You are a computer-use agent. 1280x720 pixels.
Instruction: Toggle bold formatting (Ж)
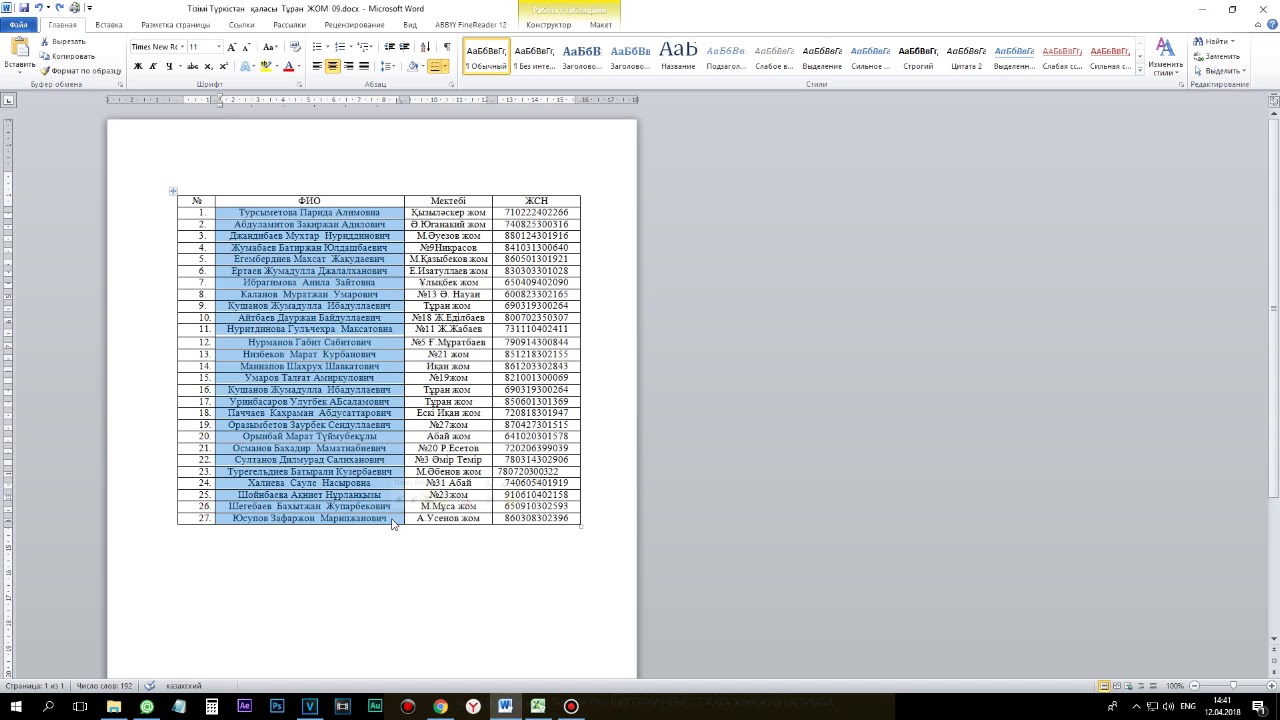tap(138, 66)
